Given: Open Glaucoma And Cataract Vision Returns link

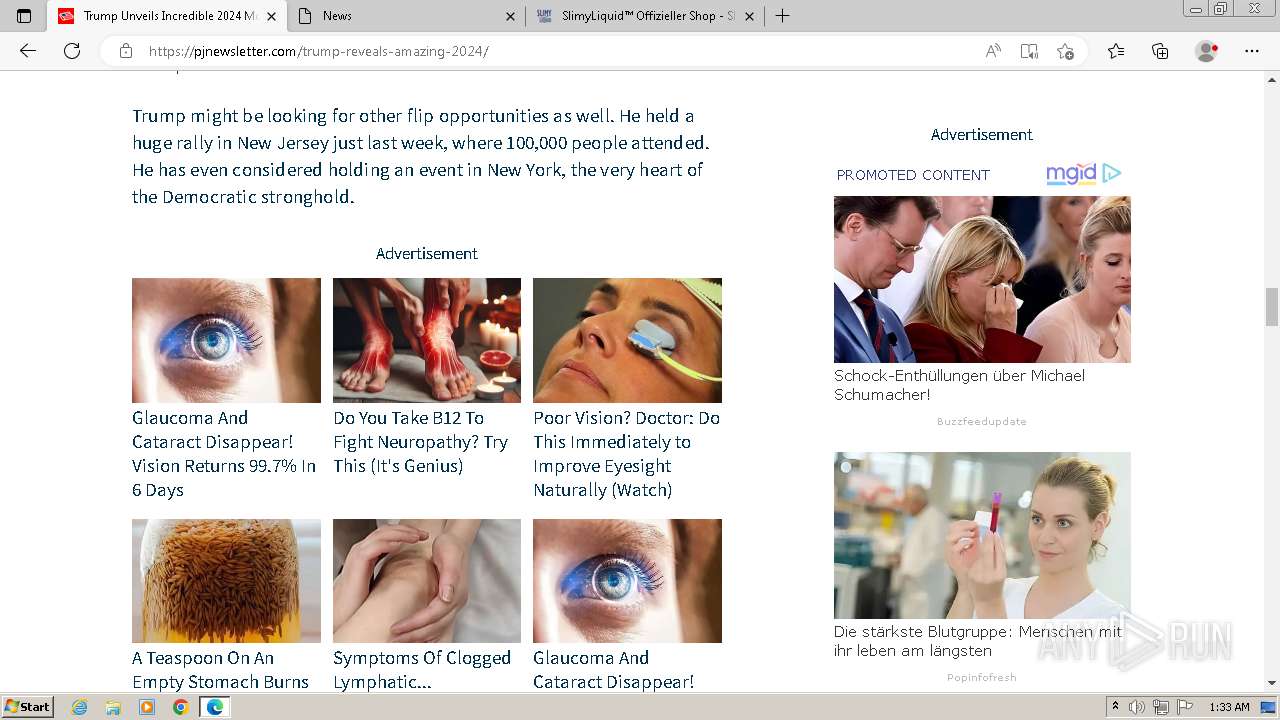Looking at the screenshot, I should [x=225, y=454].
